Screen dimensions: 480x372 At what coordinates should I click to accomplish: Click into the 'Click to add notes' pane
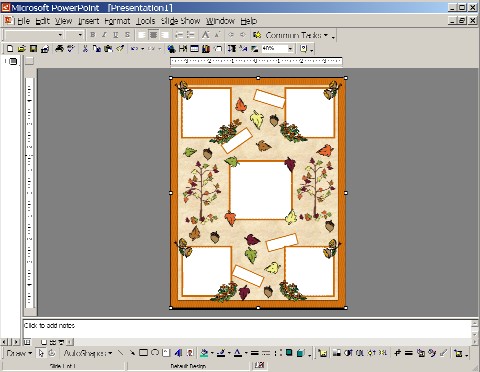pyautogui.click(x=247, y=329)
